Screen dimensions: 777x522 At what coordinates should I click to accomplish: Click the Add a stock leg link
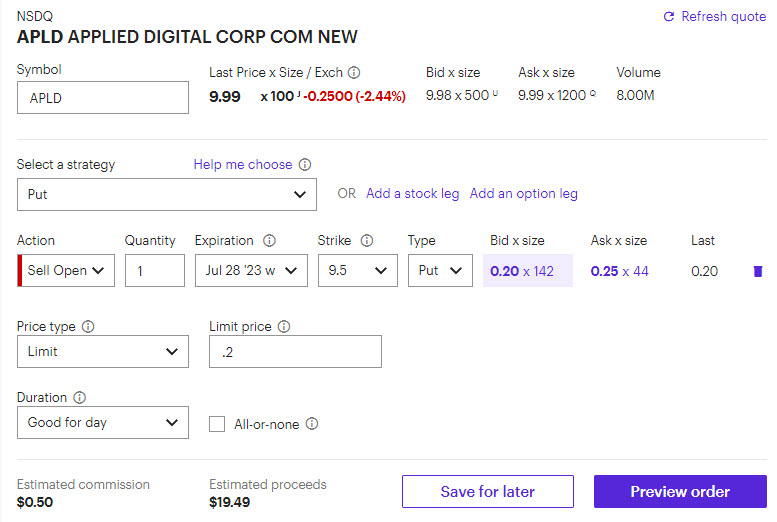click(x=412, y=194)
